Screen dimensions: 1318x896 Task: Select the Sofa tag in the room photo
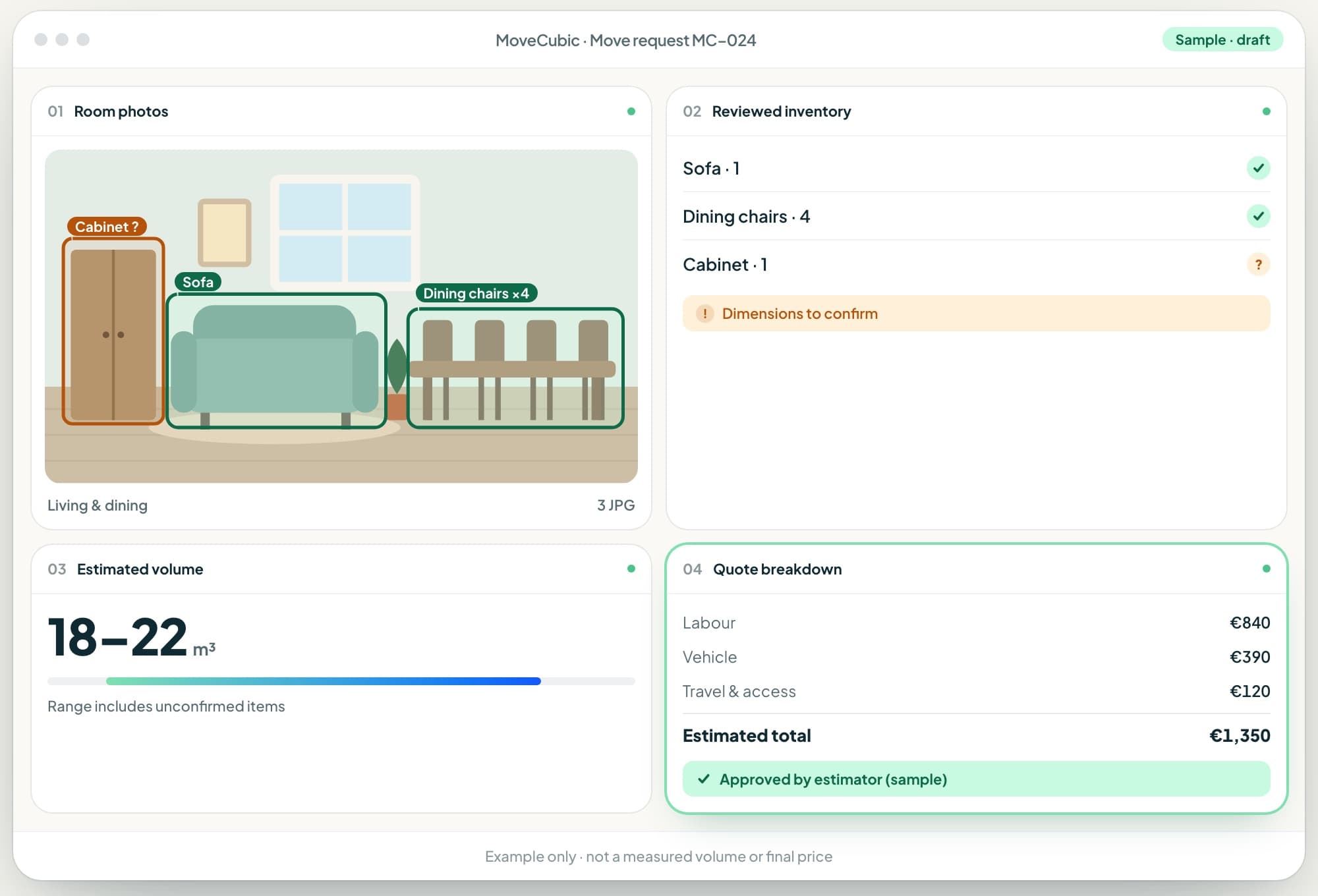198,282
